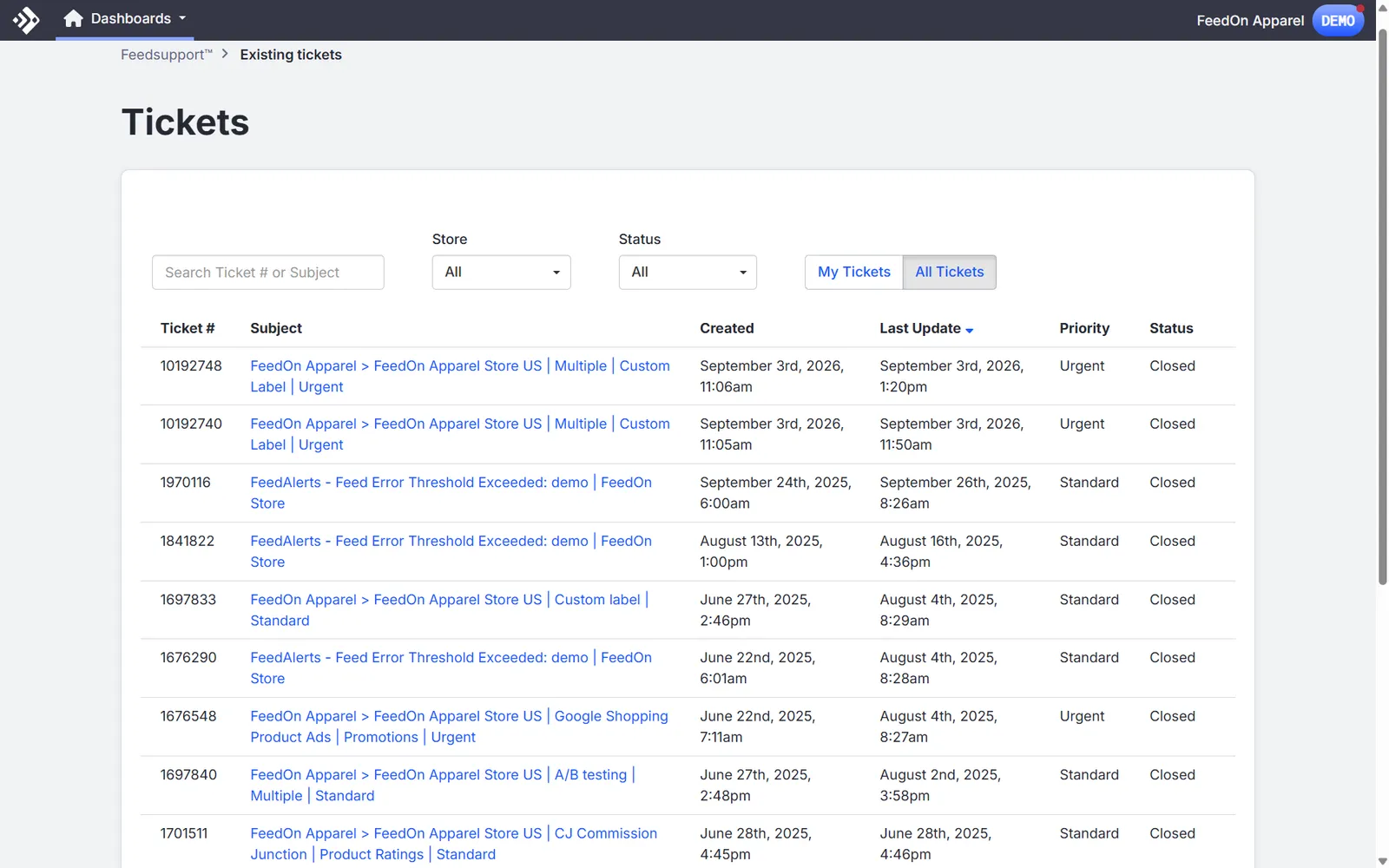Image resolution: width=1389 pixels, height=868 pixels.
Task: Open ticket 1841822 FeedAlerts link
Action: click(x=451, y=551)
